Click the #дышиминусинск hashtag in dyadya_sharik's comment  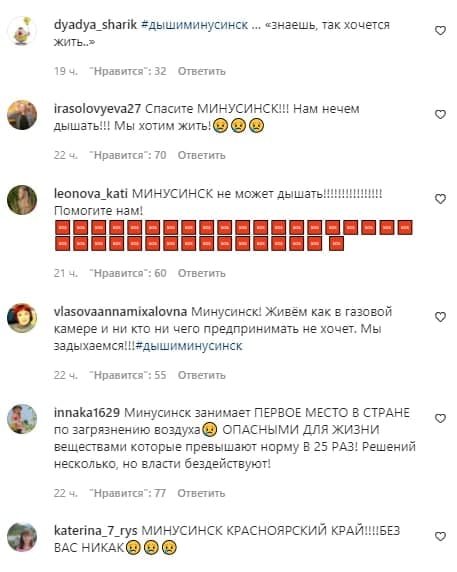click(194, 25)
